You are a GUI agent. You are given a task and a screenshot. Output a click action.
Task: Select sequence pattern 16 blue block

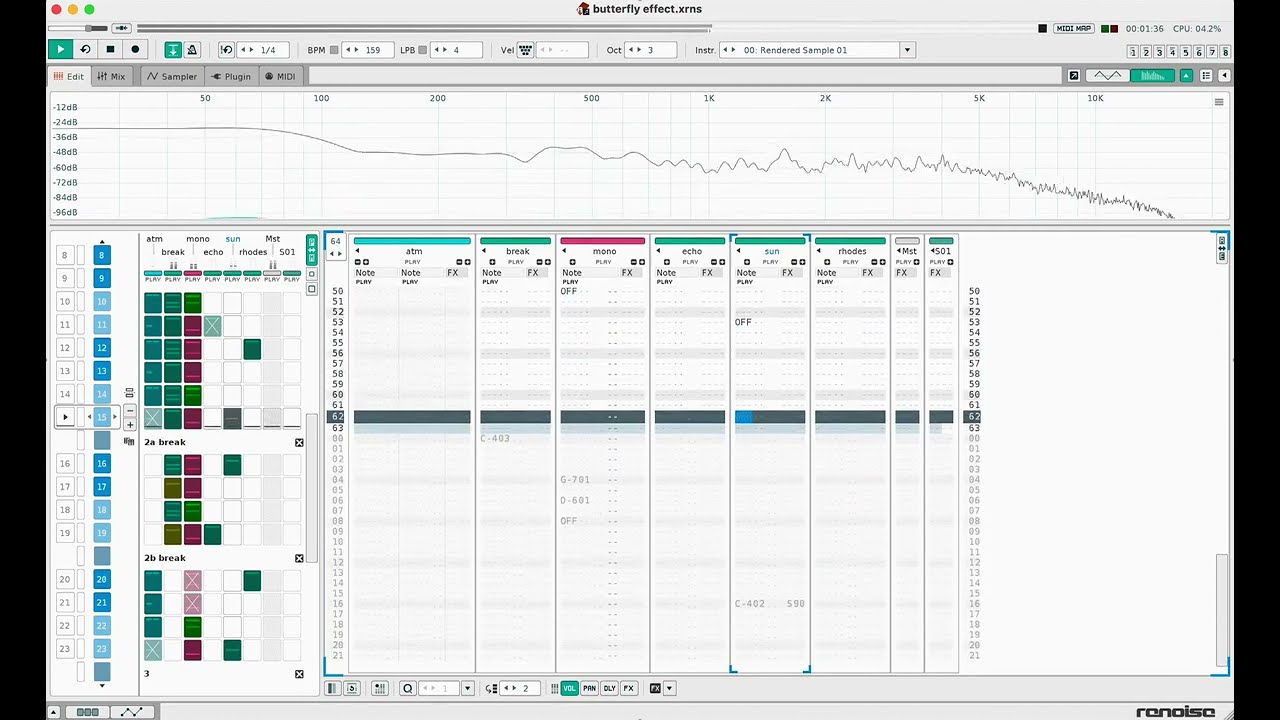[x=101, y=464]
